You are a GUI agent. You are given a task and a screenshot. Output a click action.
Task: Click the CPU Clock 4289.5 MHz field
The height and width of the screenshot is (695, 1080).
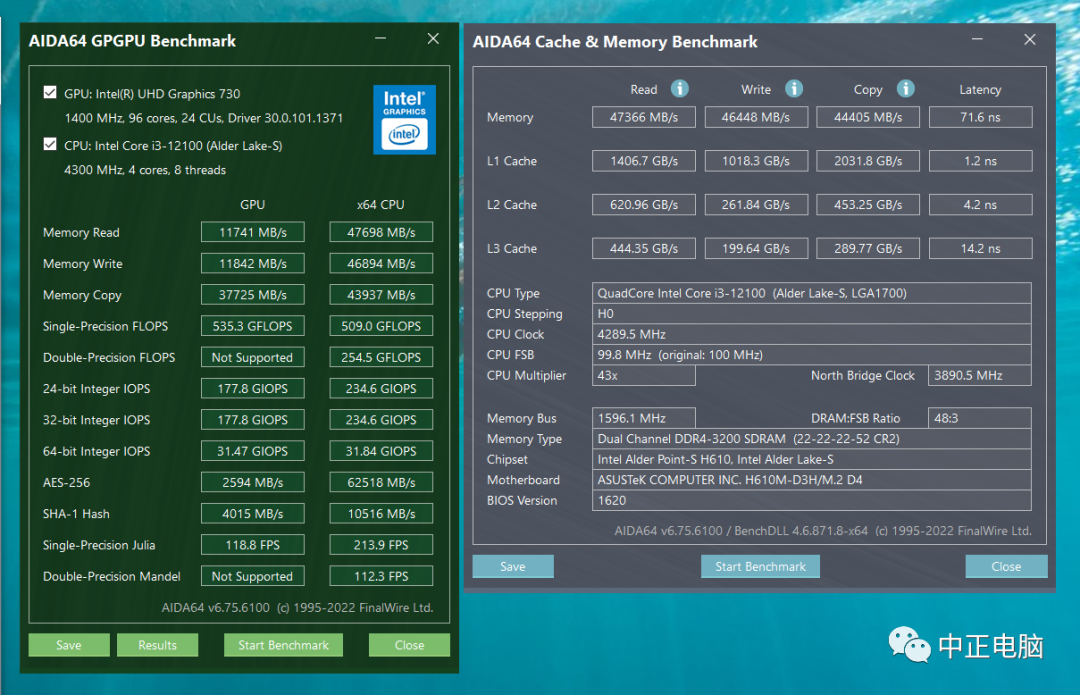click(x=811, y=334)
